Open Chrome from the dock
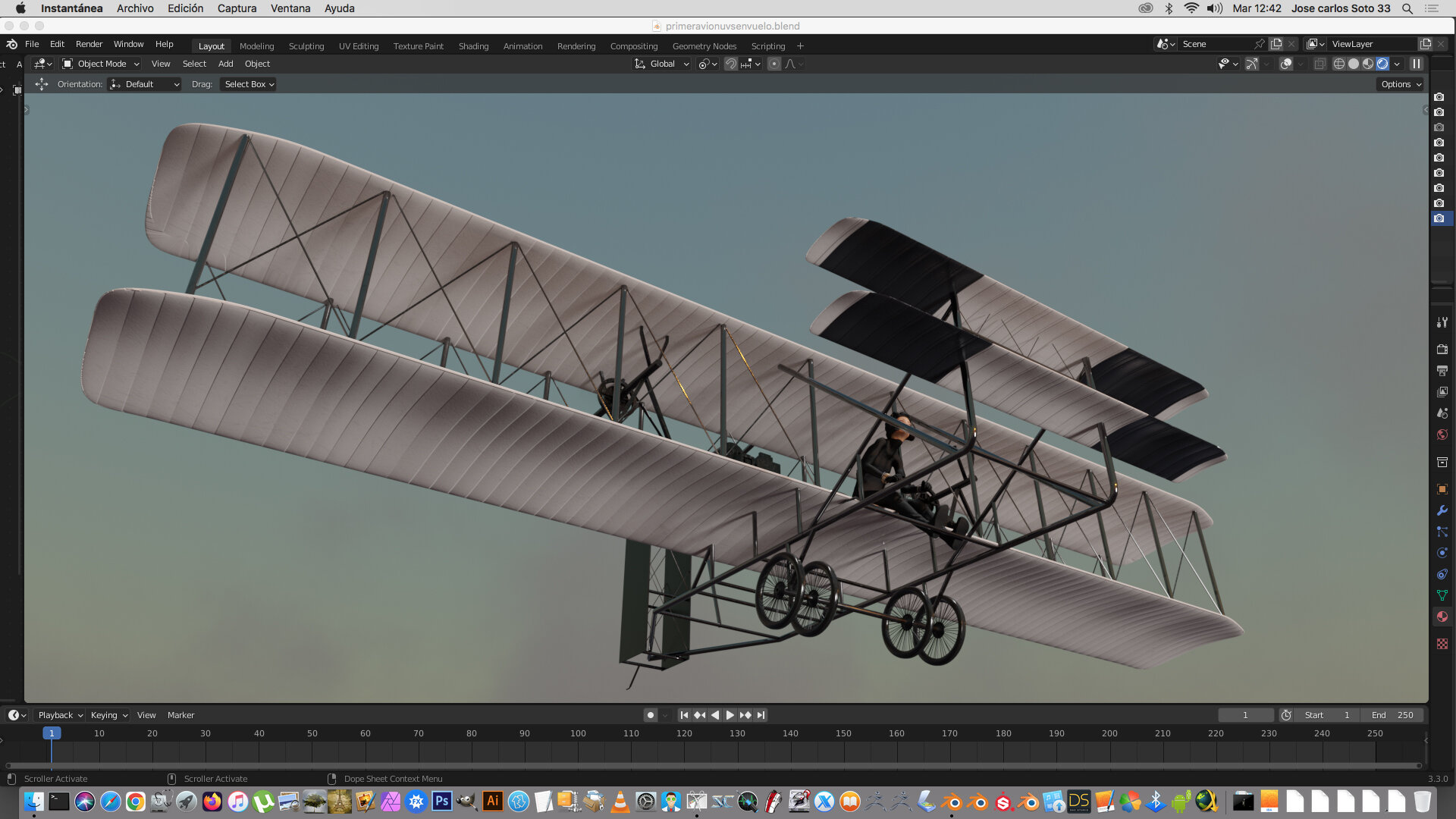1456x819 pixels. 136,802
